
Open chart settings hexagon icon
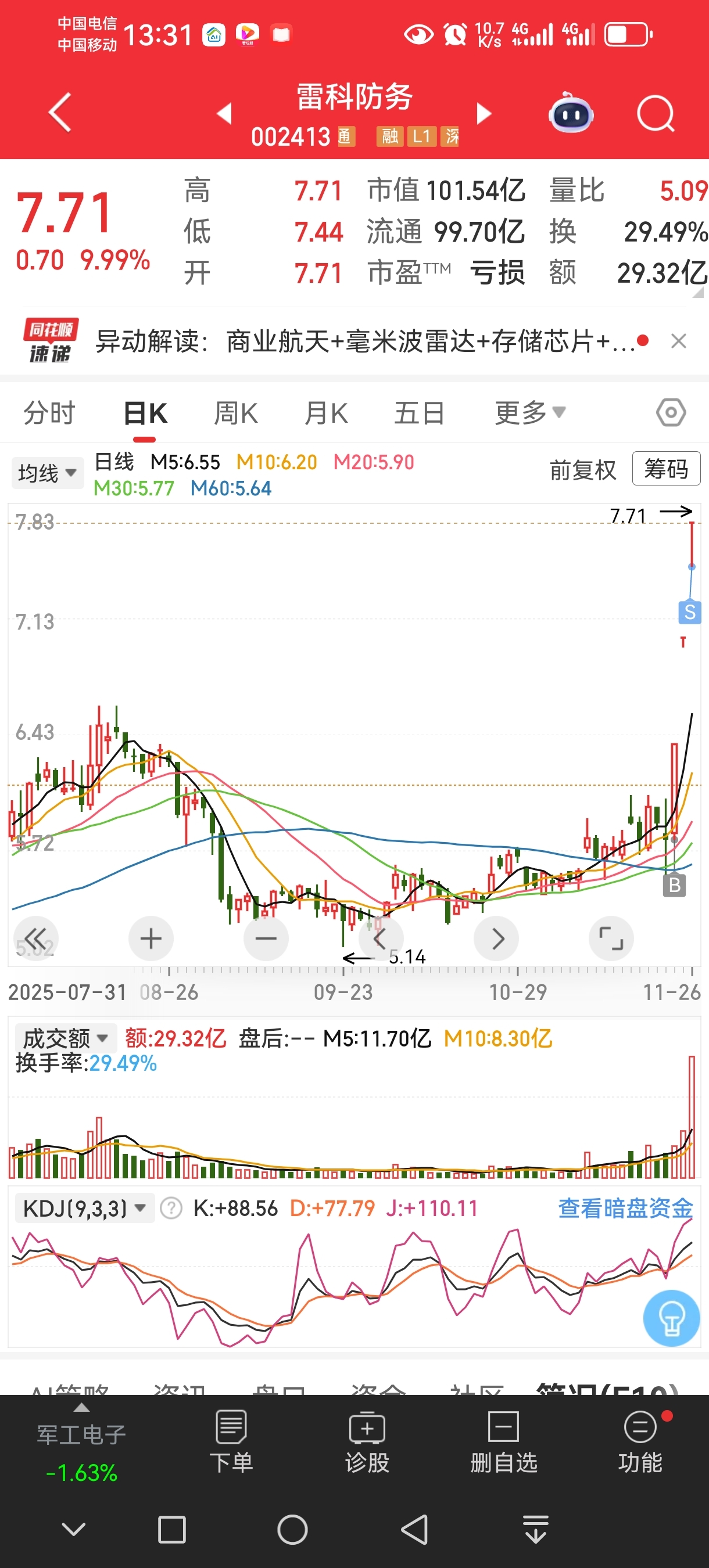[671, 413]
